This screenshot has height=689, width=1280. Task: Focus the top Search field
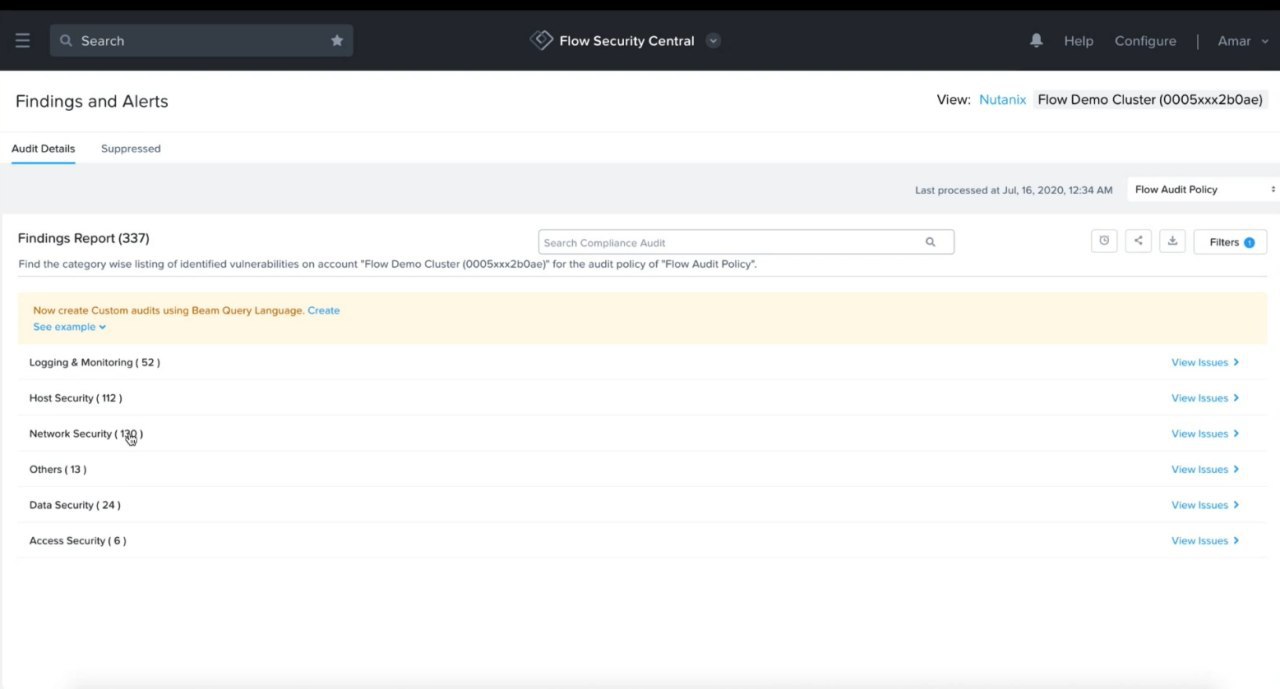[x=201, y=41]
